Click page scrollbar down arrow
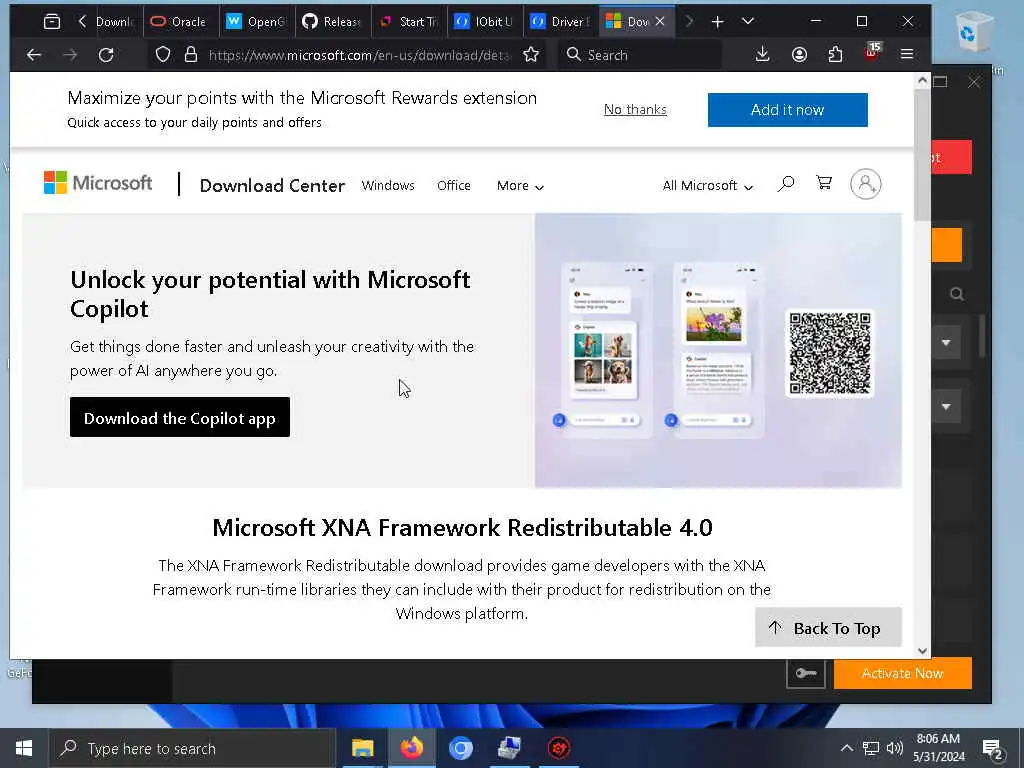The image size is (1024, 768). click(922, 650)
